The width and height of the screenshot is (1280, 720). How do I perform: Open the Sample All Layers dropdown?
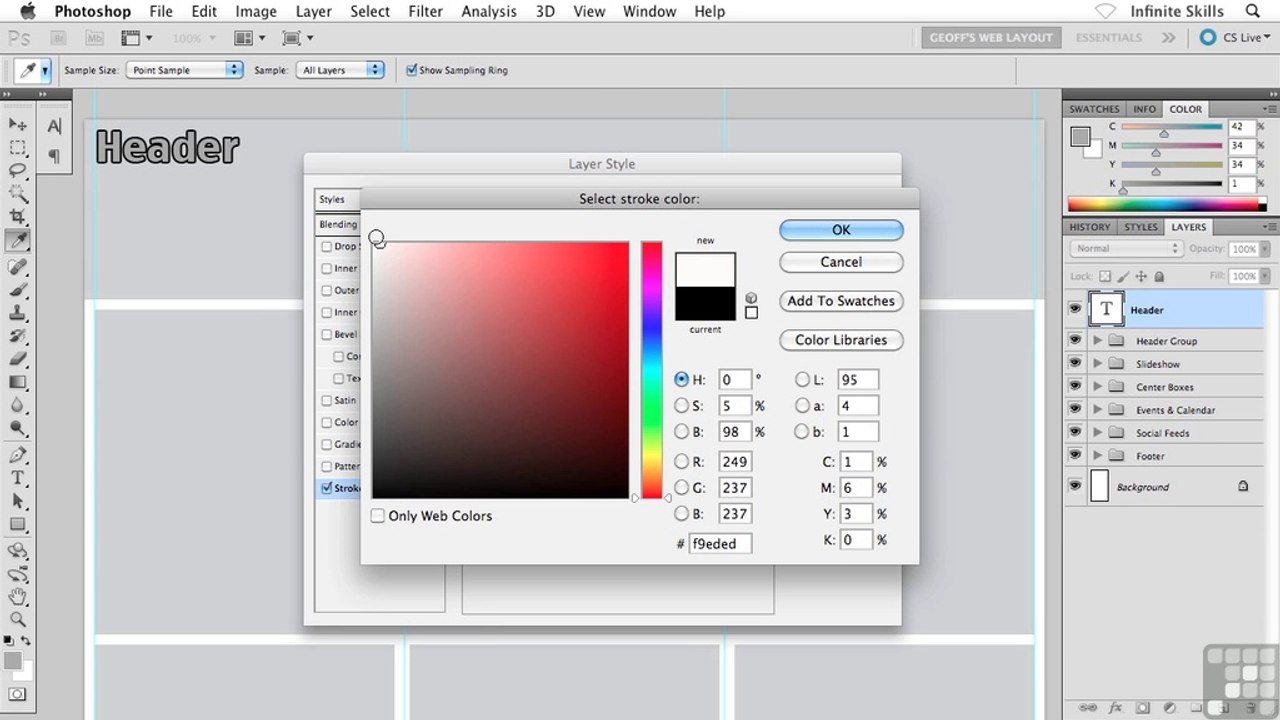click(x=340, y=70)
